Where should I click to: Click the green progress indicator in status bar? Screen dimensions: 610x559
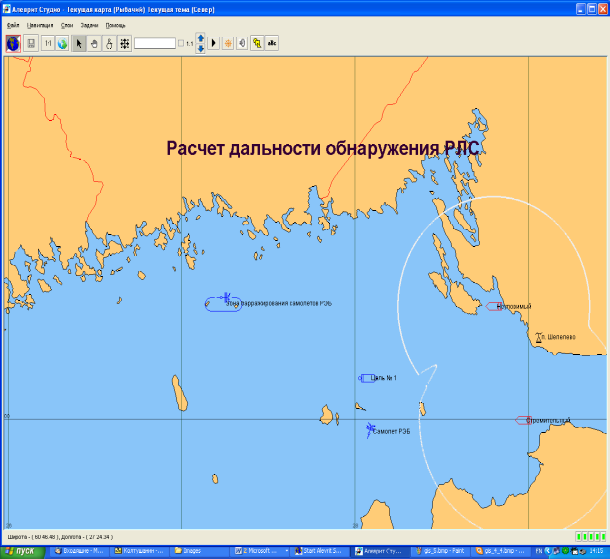tap(591, 537)
